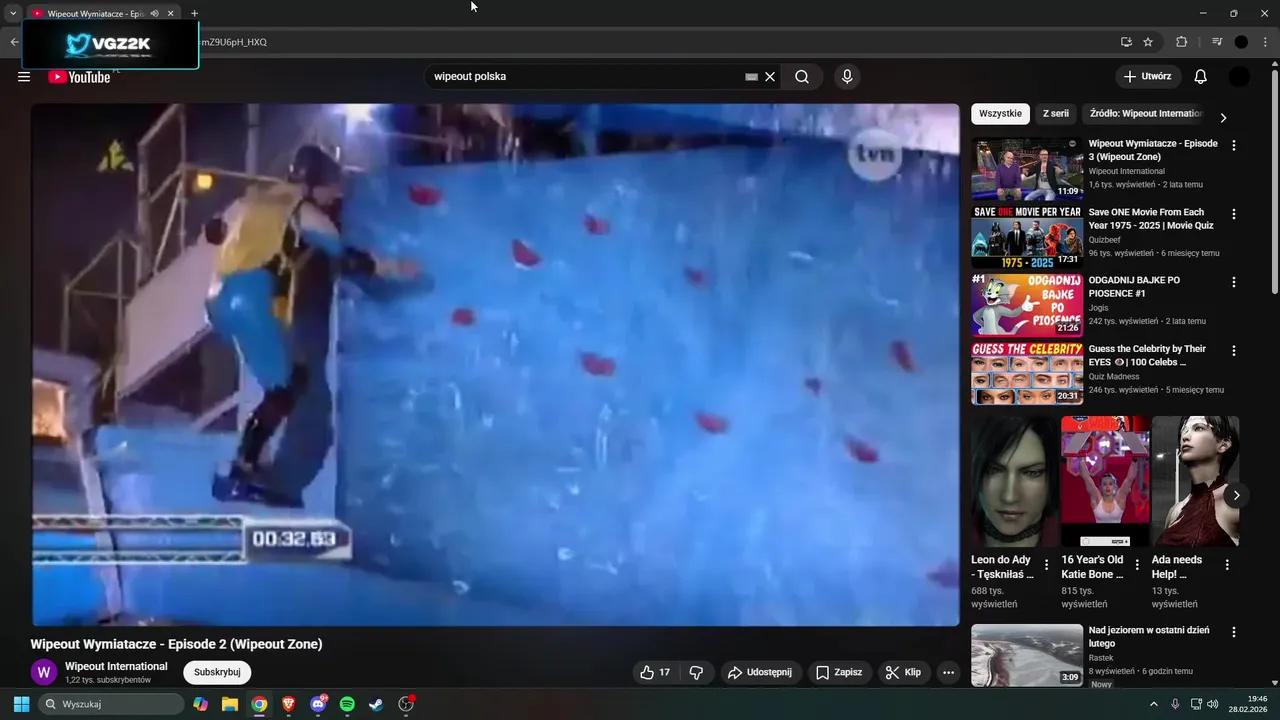Bookmark this page with the star icon
1280x720 pixels.
click(x=1148, y=42)
